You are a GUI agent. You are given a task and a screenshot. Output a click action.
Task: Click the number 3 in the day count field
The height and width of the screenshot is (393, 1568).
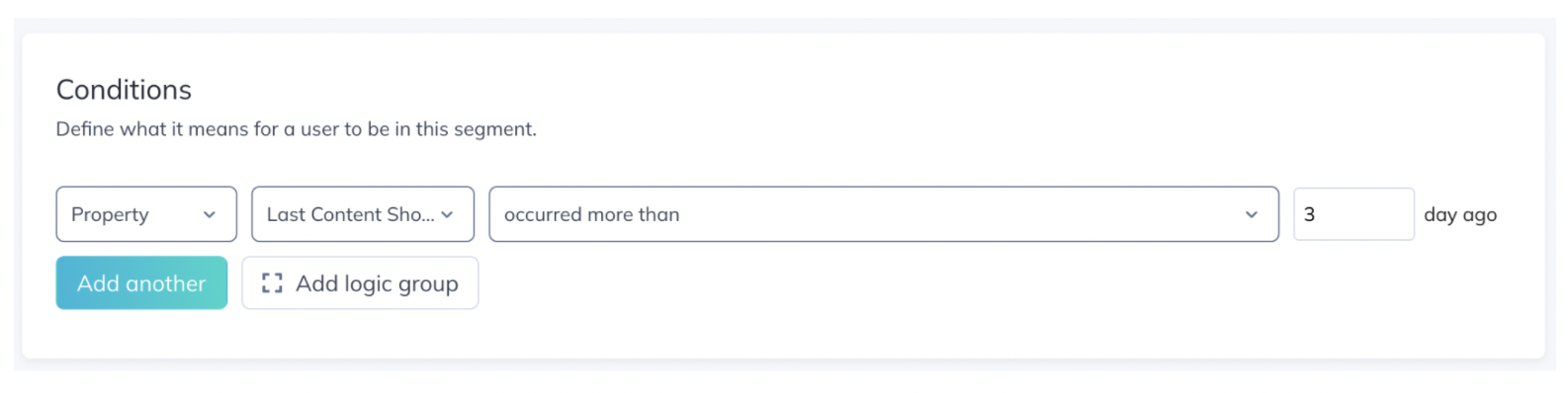[1309, 214]
